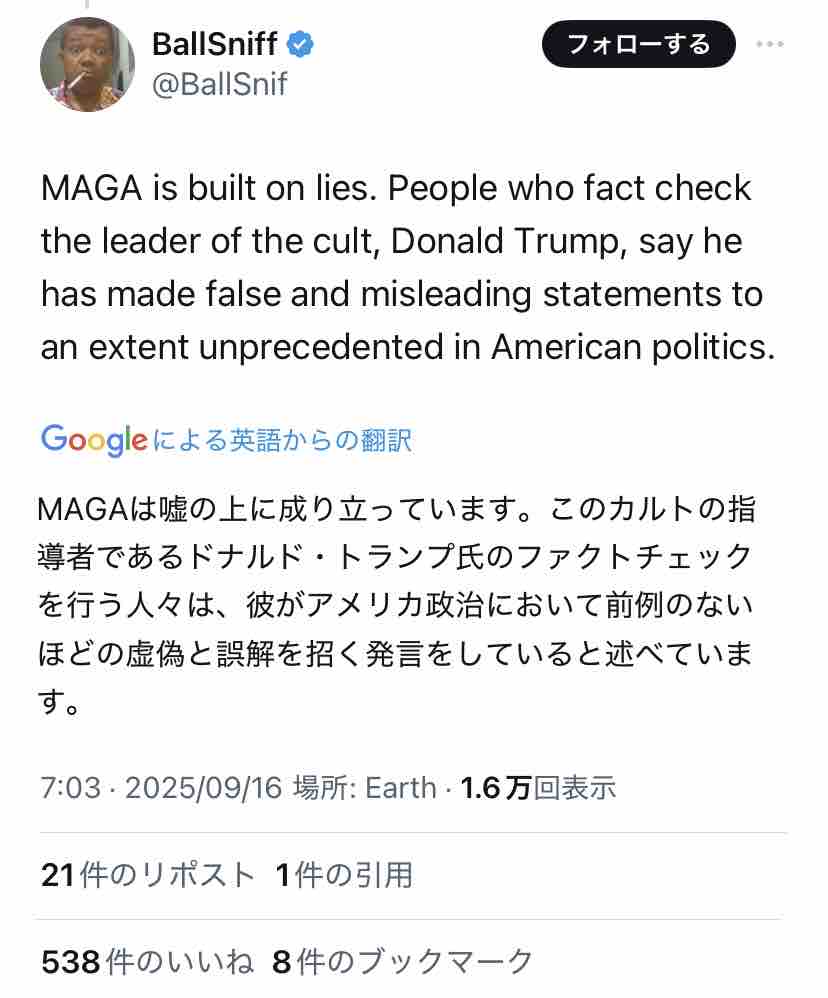
Task: Tap the による英語からの翻訳 translation label
Action: tap(282, 440)
